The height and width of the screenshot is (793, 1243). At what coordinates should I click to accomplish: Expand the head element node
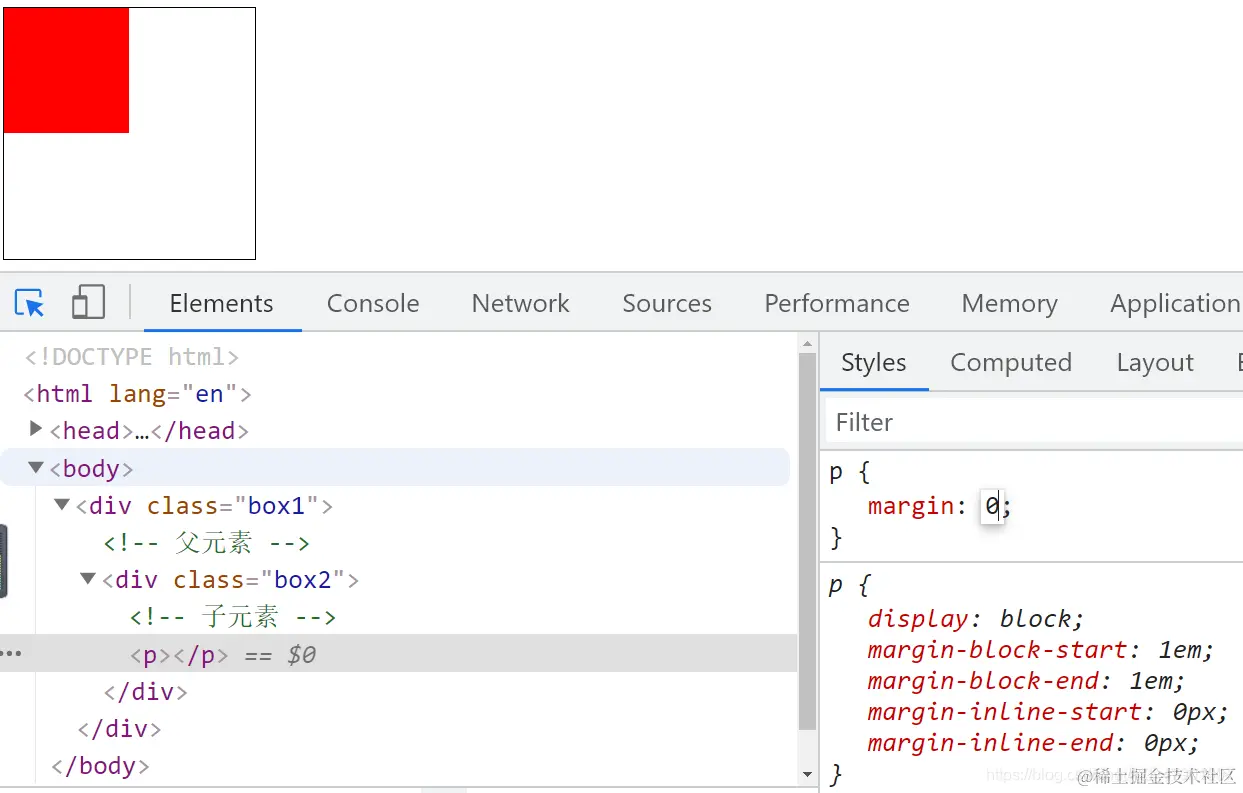[36, 429]
